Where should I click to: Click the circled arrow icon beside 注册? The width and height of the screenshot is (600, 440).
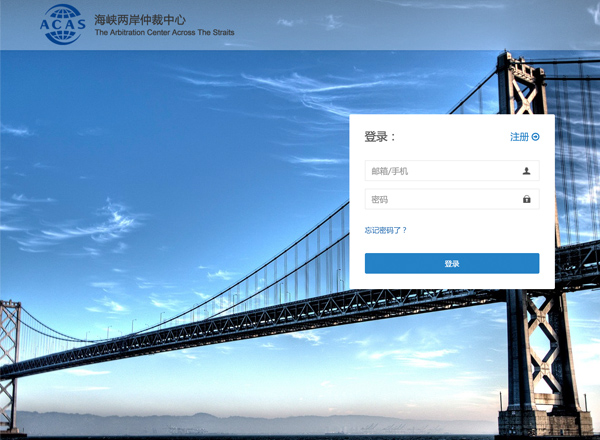(x=536, y=137)
